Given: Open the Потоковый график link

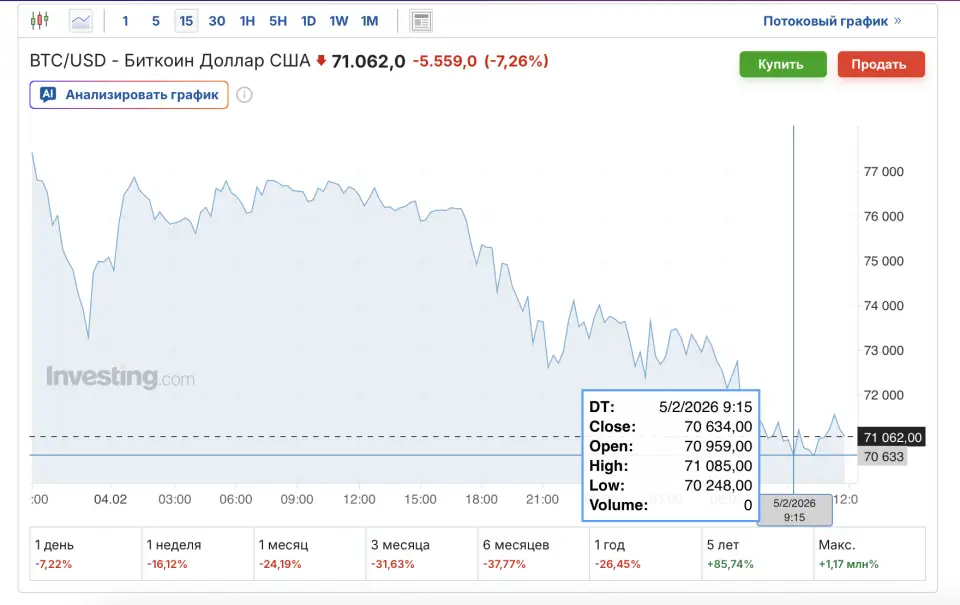Looking at the screenshot, I should point(824,21).
